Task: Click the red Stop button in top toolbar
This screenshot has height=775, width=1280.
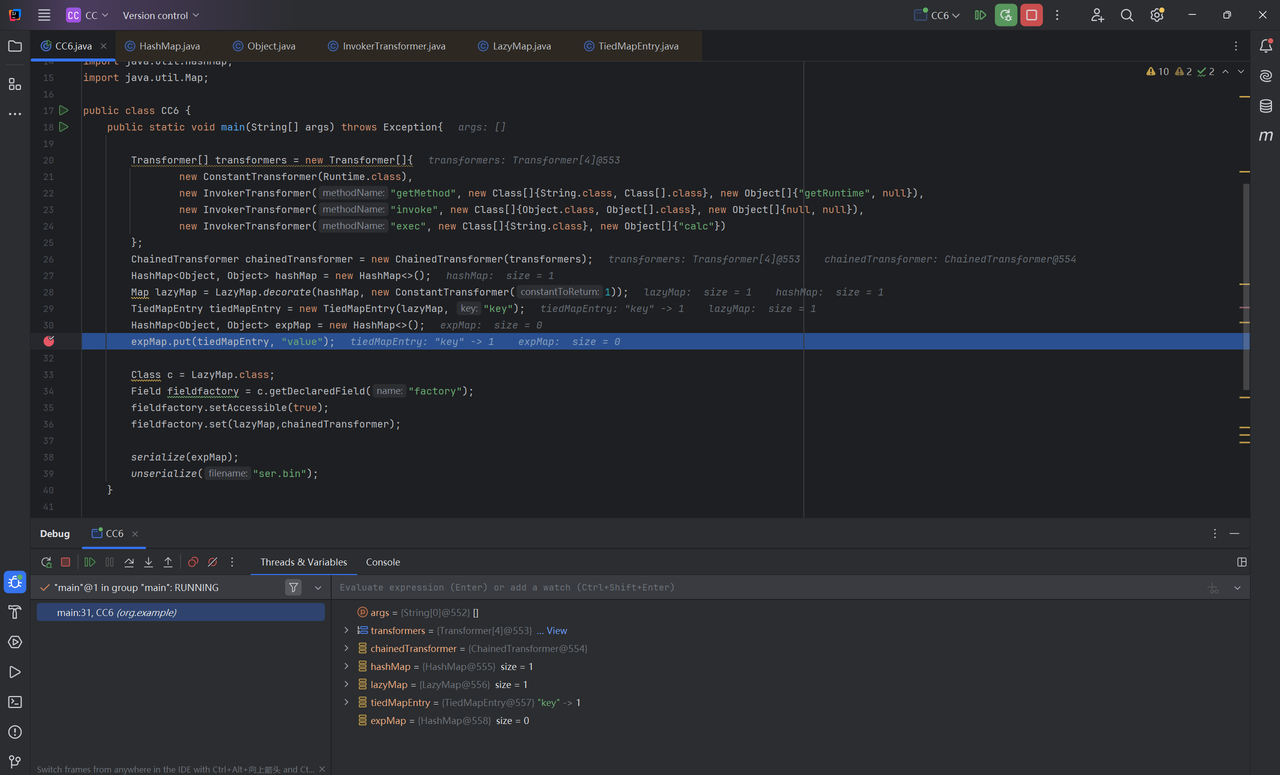Action: pos(1032,15)
